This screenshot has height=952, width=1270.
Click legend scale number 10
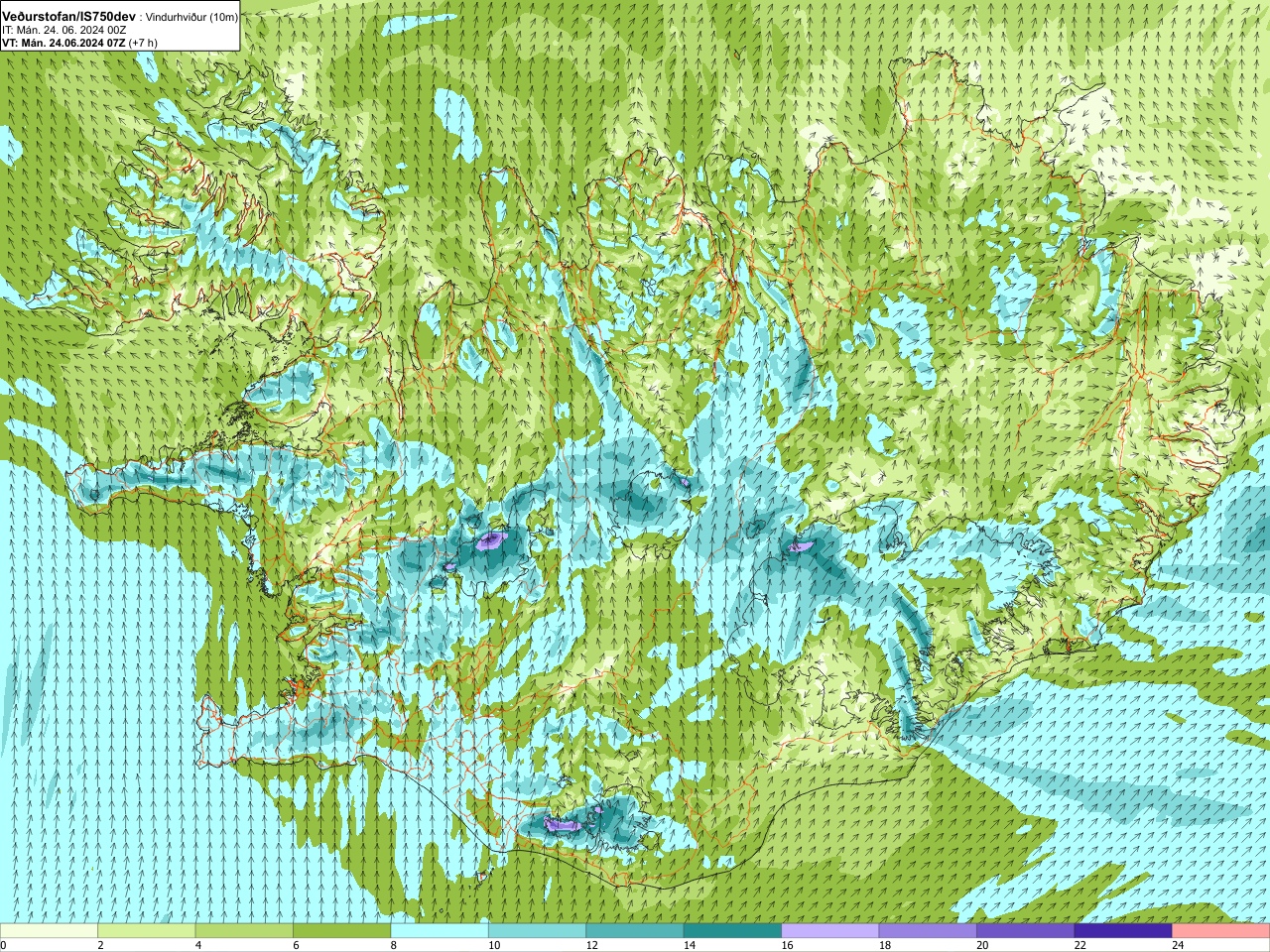click(x=494, y=945)
